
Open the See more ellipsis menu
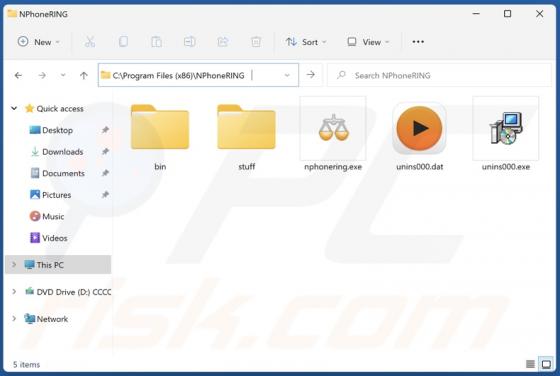418,42
